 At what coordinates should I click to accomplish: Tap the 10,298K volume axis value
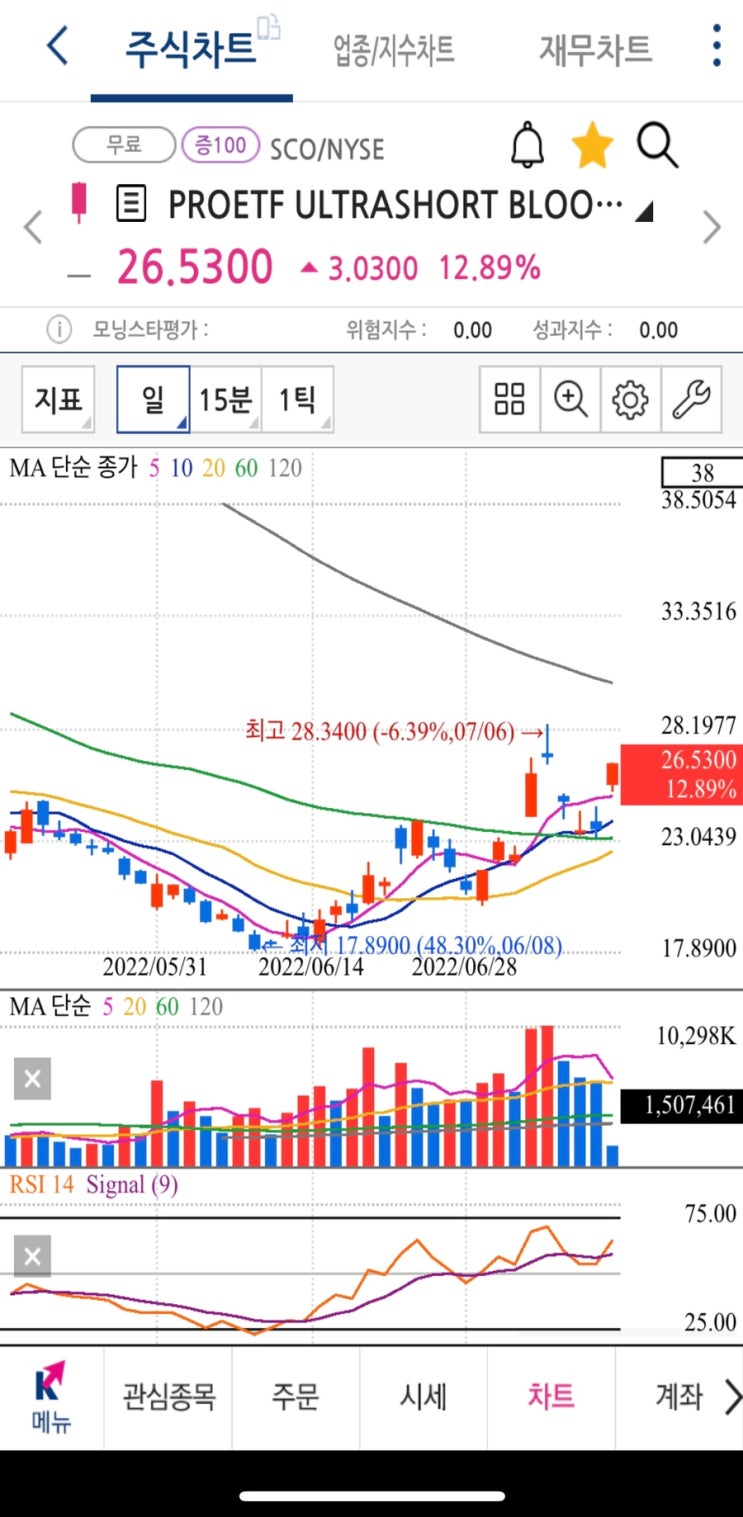click(x=698, y=1036)
